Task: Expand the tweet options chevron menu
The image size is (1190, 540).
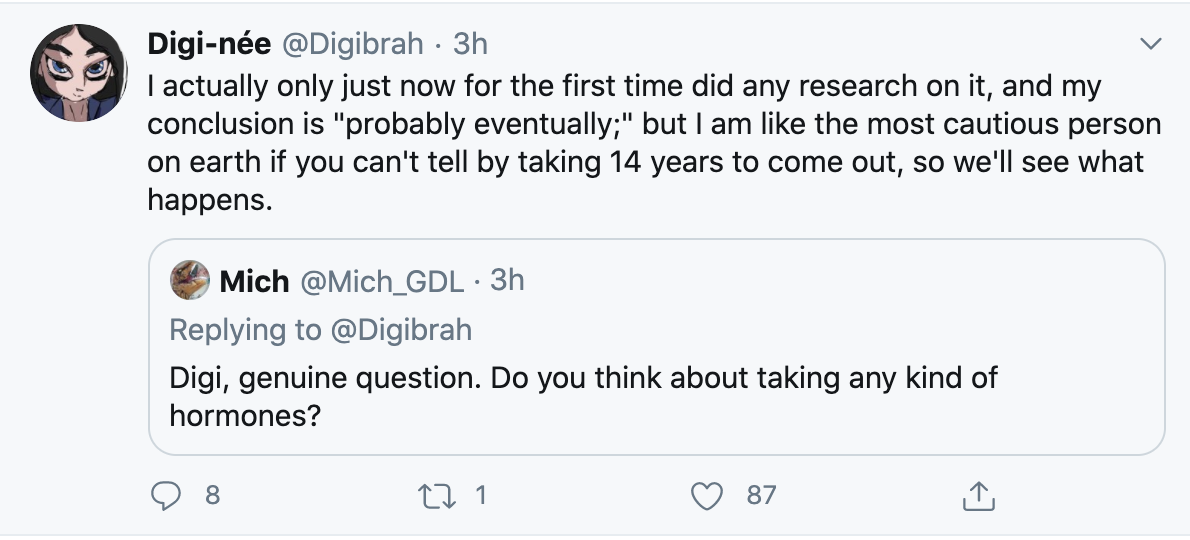Action: [x=1151, y=44]
